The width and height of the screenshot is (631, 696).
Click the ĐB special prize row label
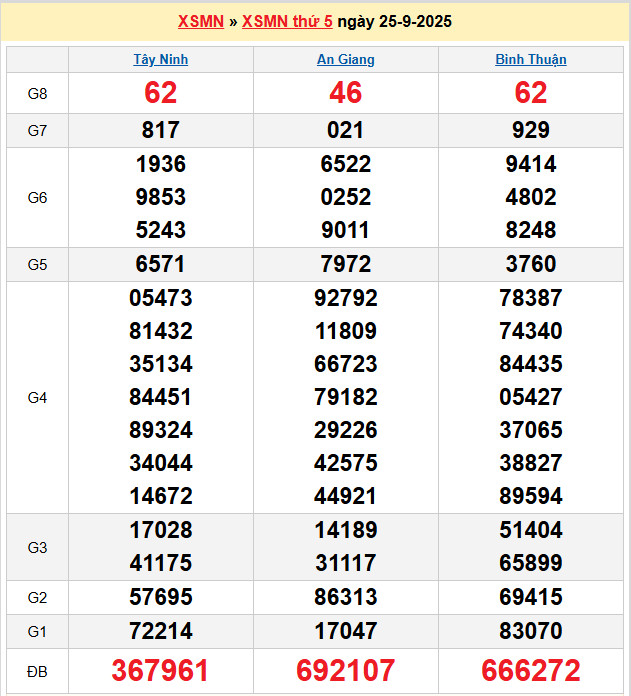tap(37, 670)
